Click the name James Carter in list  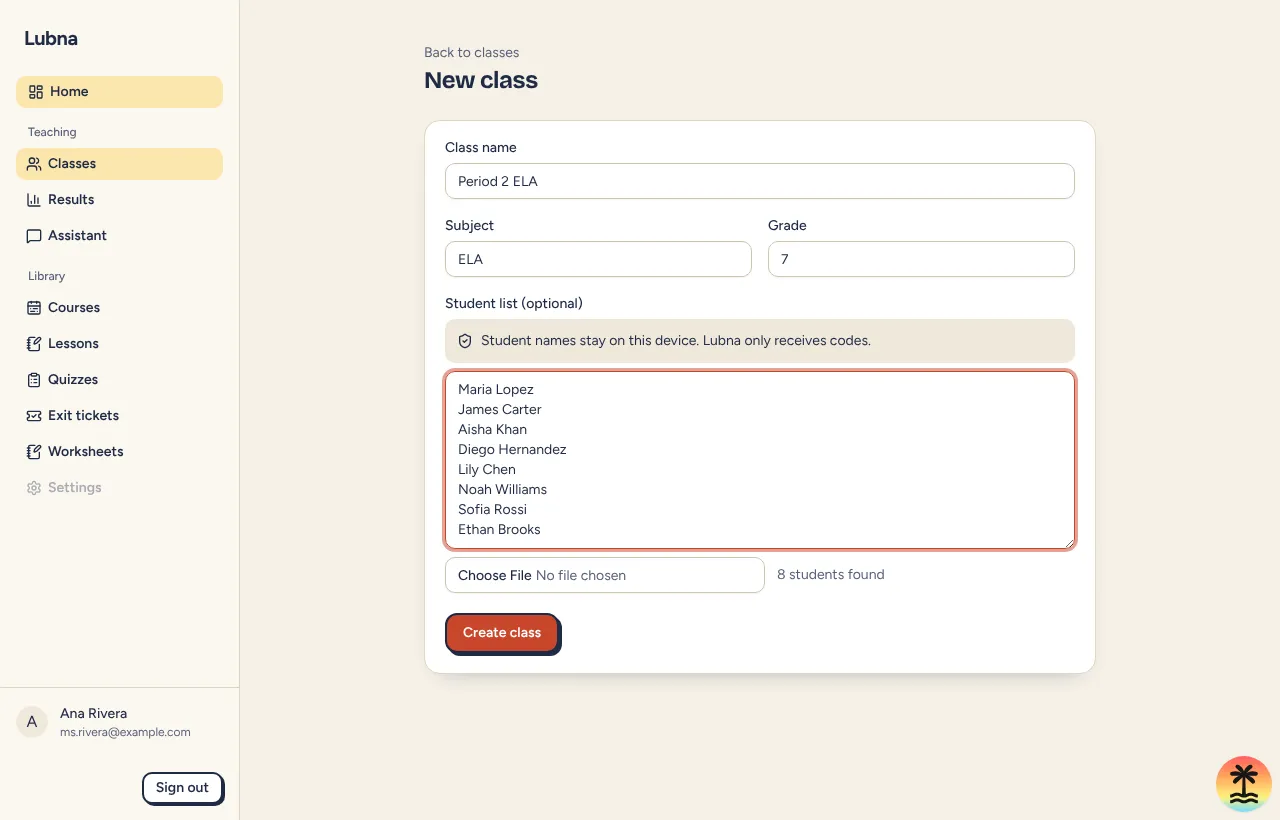pos(500,410)
